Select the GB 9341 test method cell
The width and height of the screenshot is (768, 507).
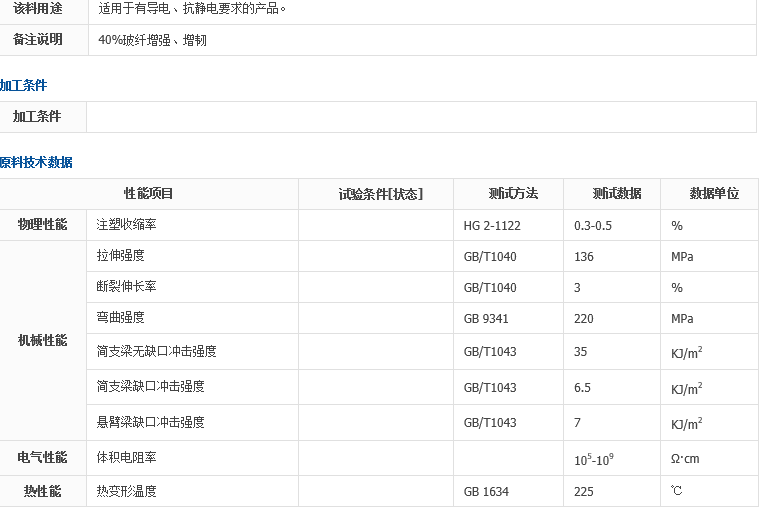[x=486, y=319]
